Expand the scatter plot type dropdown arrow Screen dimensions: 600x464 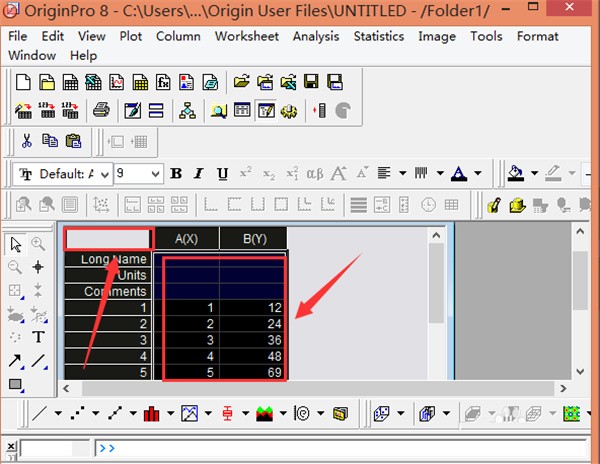tap(95, 413)
